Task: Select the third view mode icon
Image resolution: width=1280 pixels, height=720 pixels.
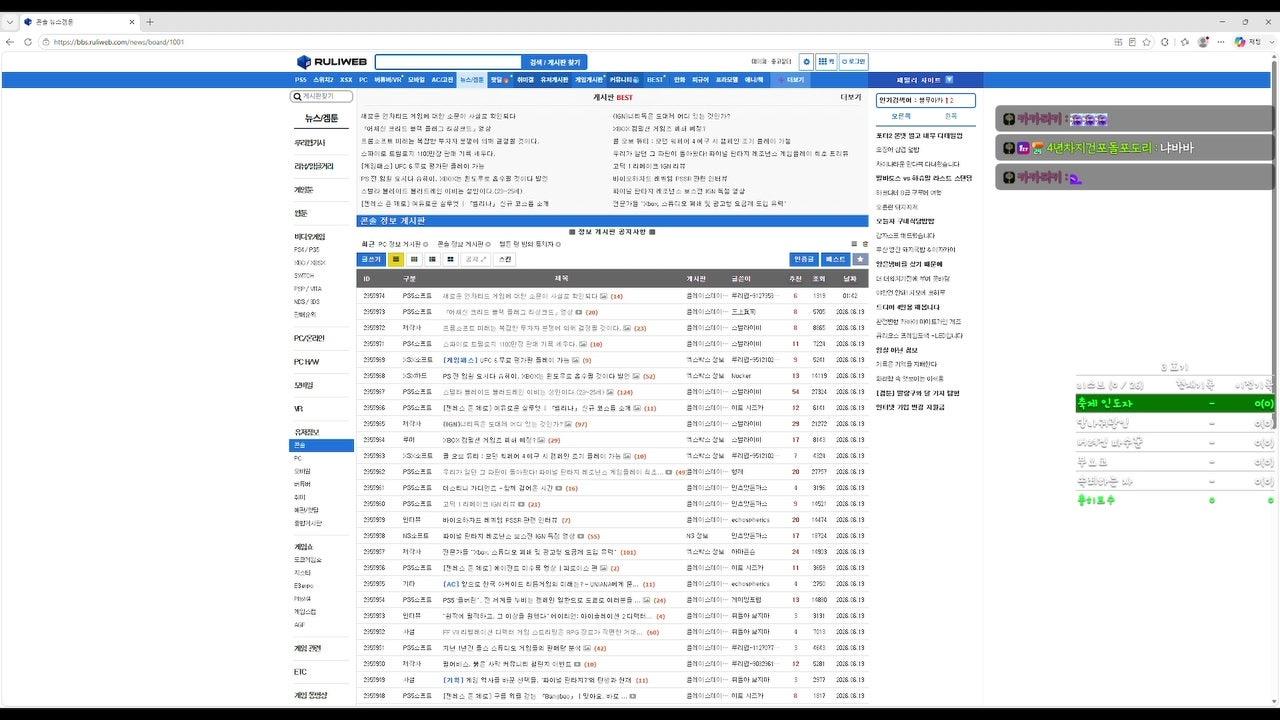Action: (433, 259)
